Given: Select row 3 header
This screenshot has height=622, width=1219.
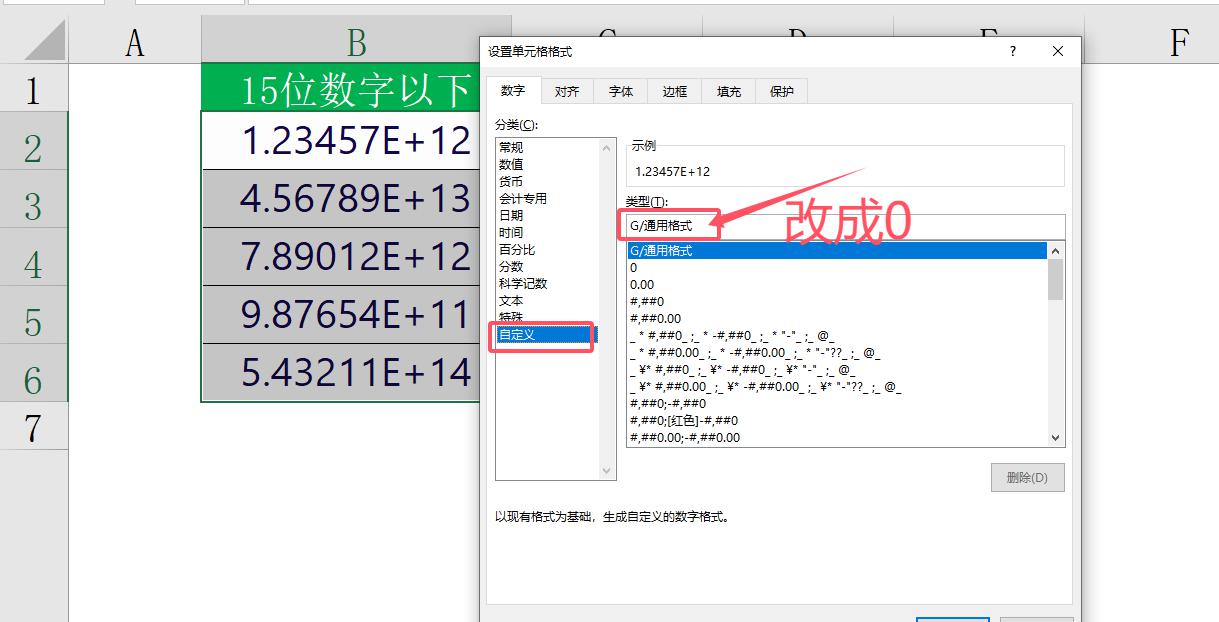Looking at the screenshot, I should click(34, 199).
